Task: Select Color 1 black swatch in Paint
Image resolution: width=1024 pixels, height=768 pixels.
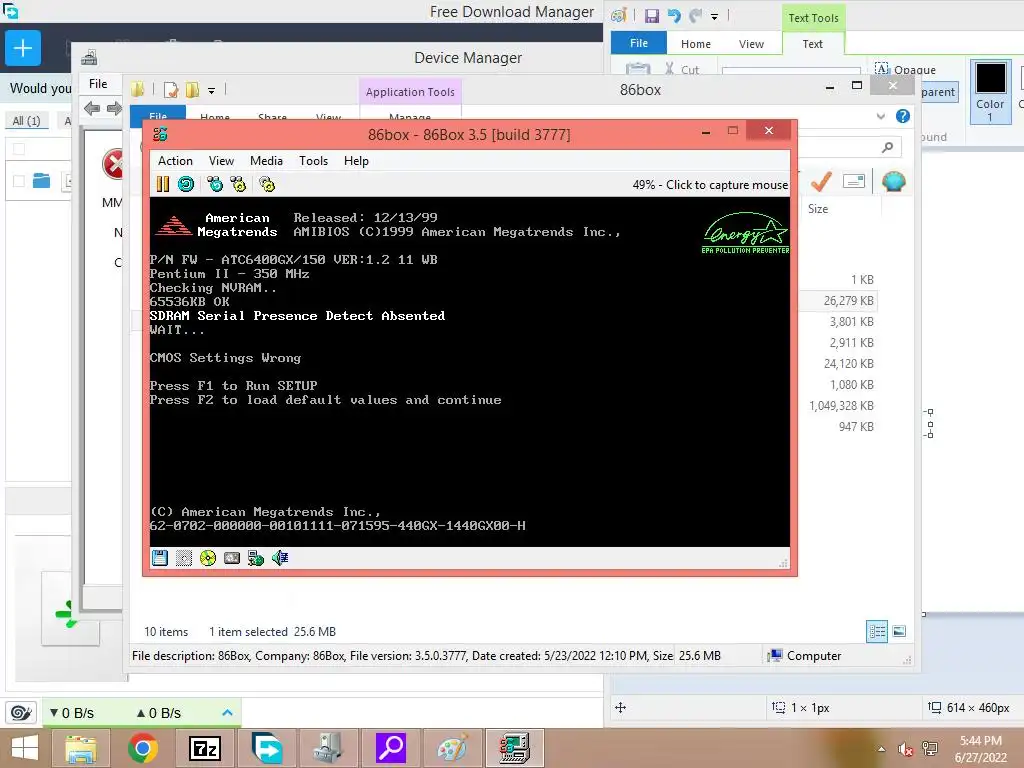Action: tap(990, 91)
